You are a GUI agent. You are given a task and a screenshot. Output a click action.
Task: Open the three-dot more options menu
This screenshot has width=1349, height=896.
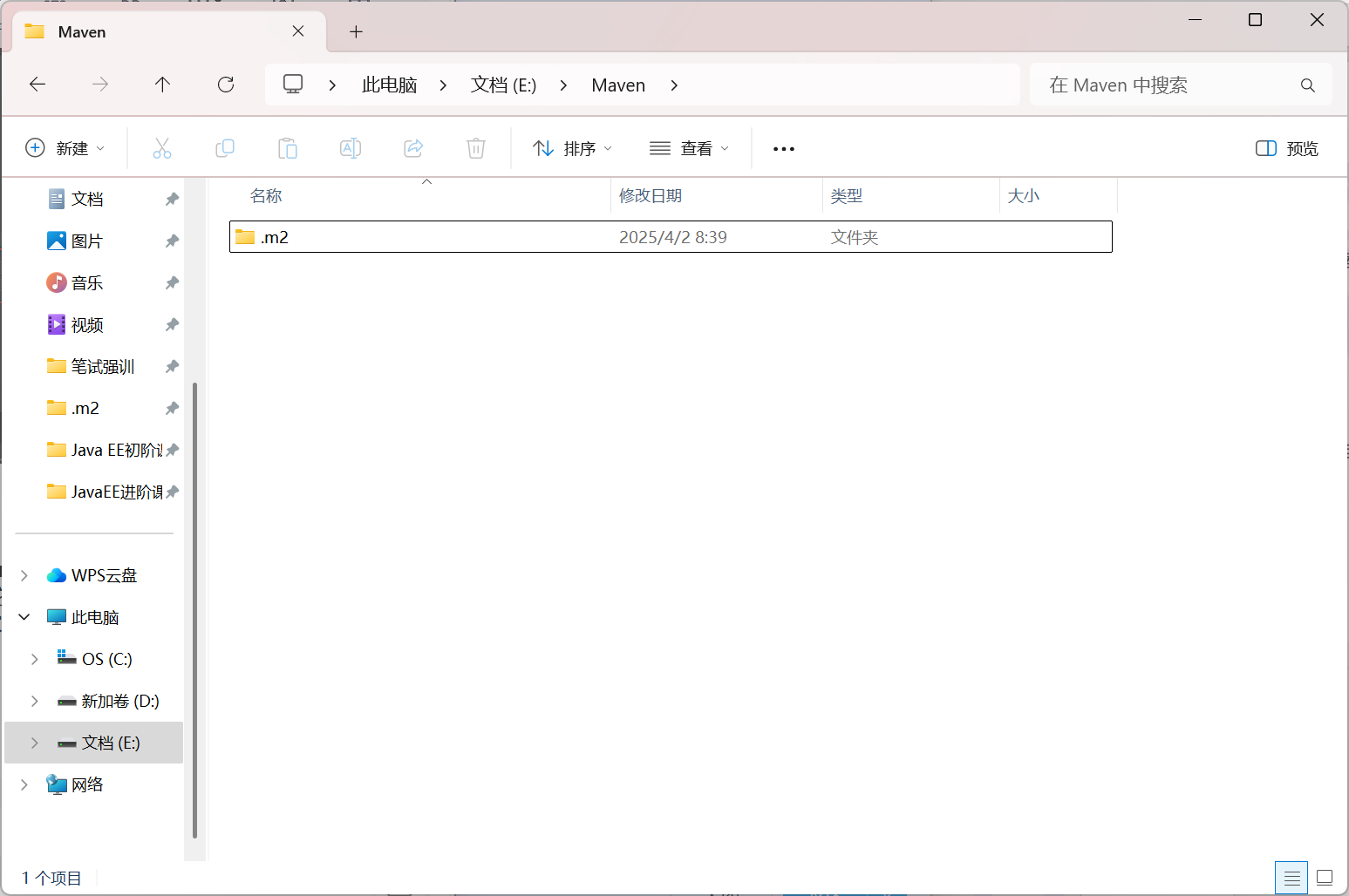(x=784, y=149)
